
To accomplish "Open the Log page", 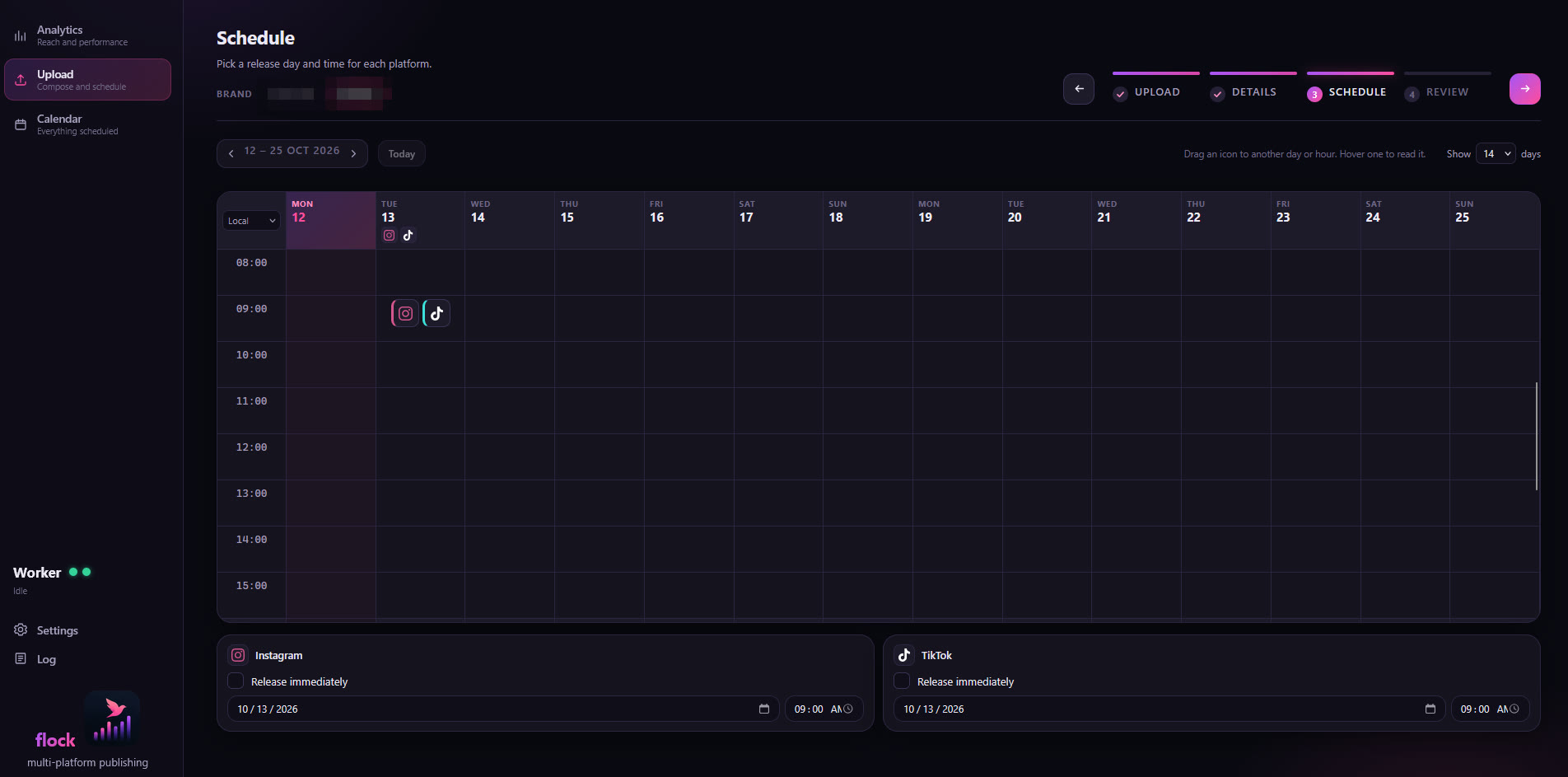I will coord(35,659).
